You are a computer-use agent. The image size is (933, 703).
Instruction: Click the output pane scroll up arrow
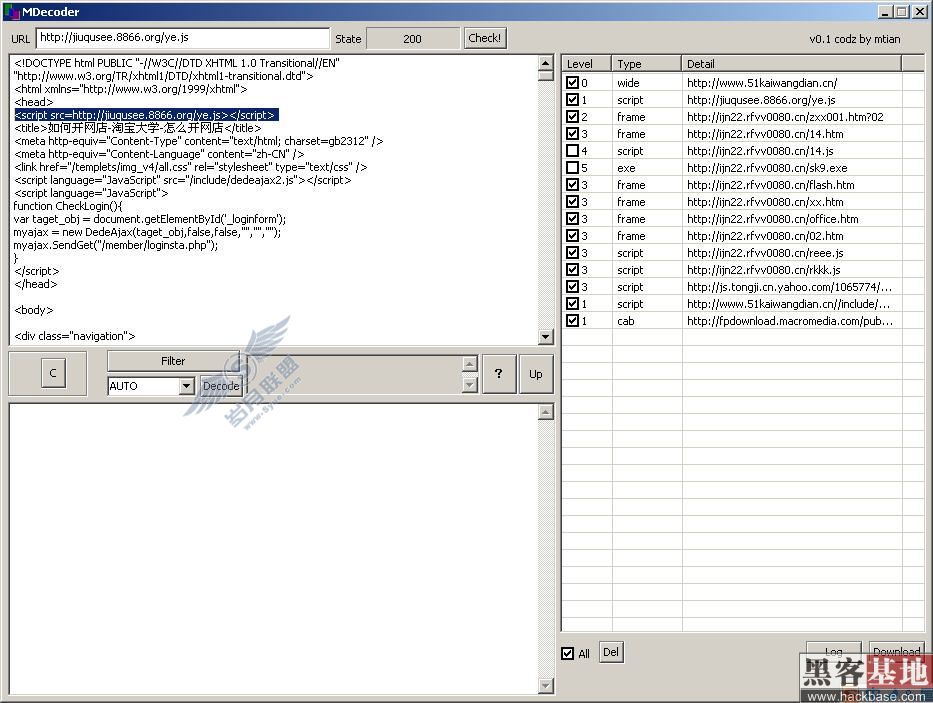tap(546, 412)
